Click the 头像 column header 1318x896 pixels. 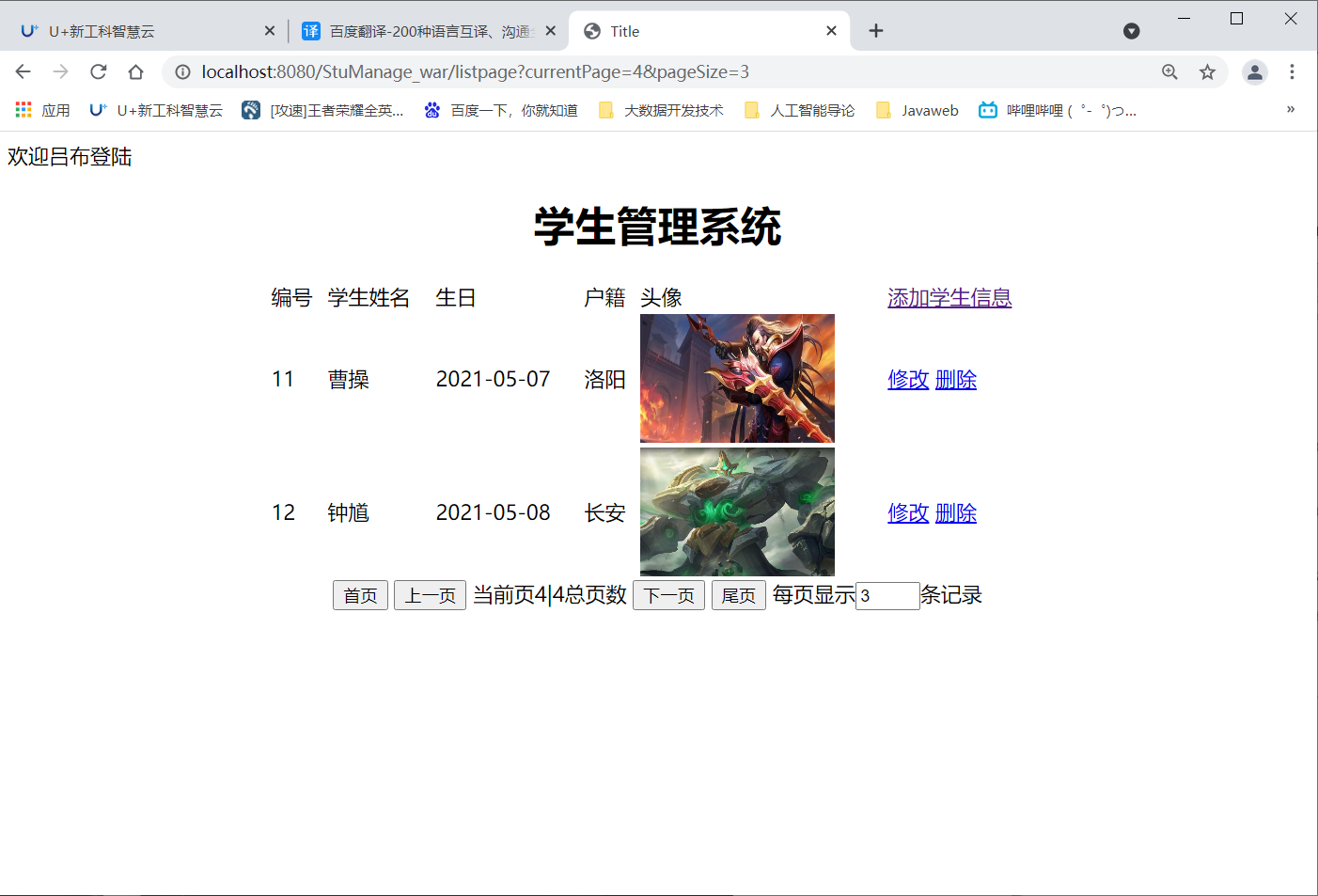[661, 298]
